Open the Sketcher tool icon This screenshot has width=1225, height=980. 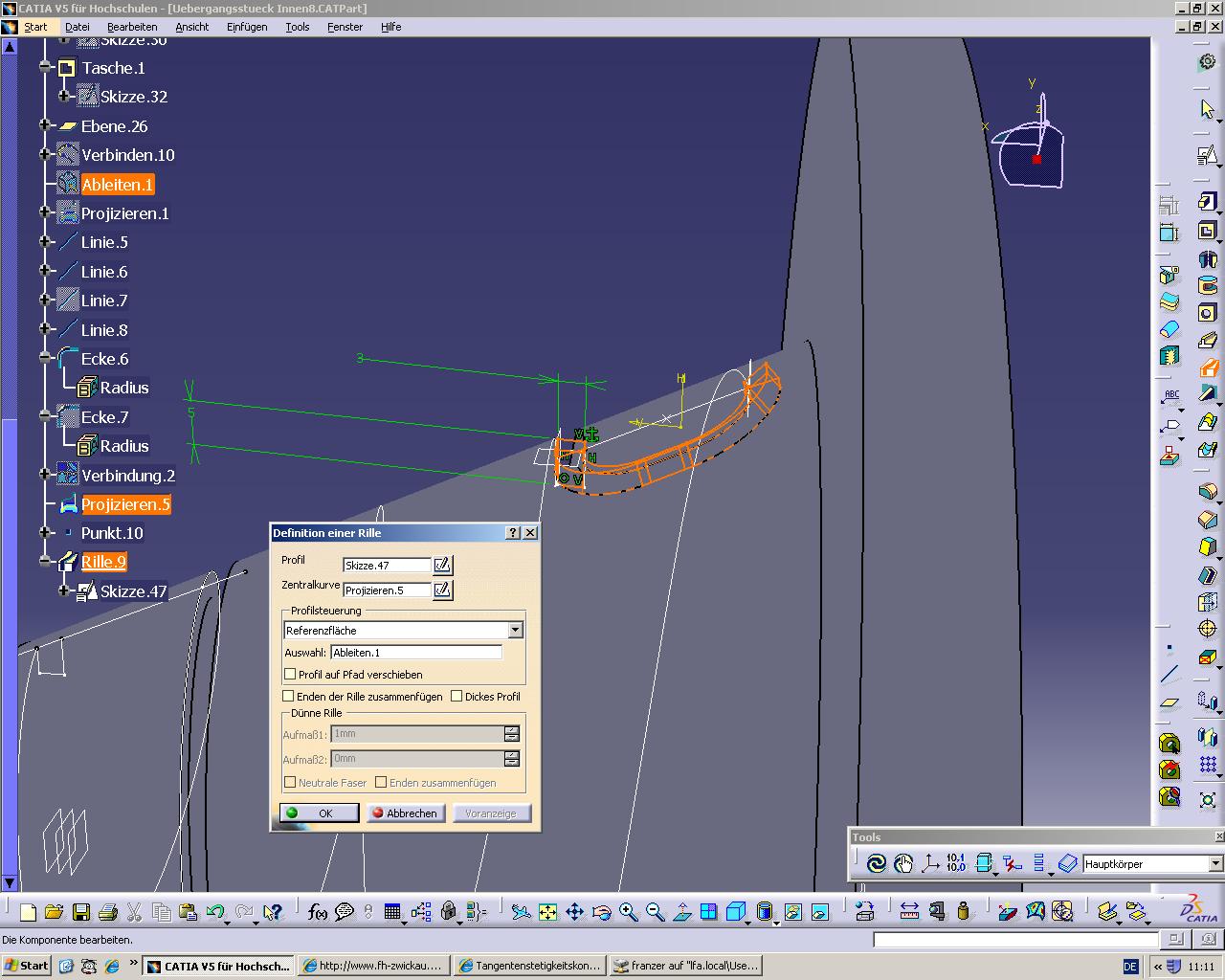tap(1208, 155)
